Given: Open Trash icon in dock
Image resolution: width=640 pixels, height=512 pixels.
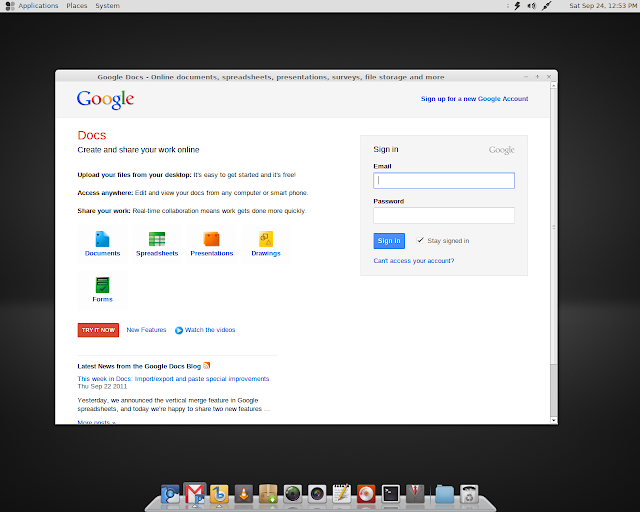Looking at the screenshot, I should point(469,494).
